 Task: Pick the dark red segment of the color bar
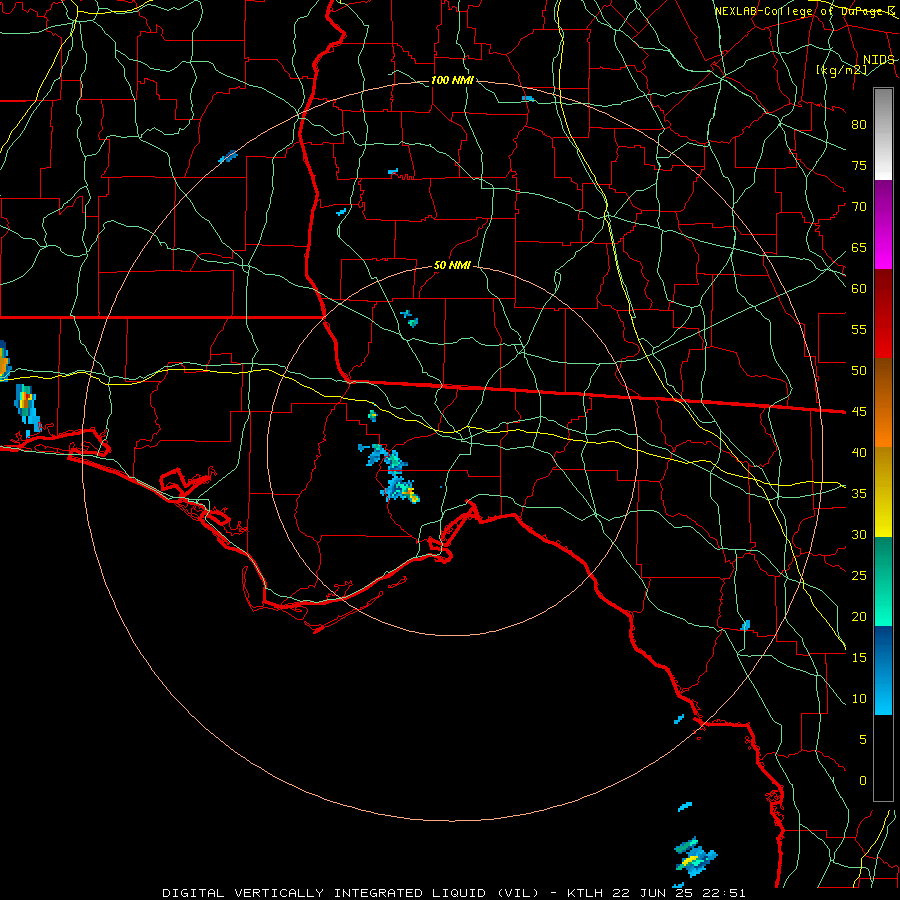883,314
